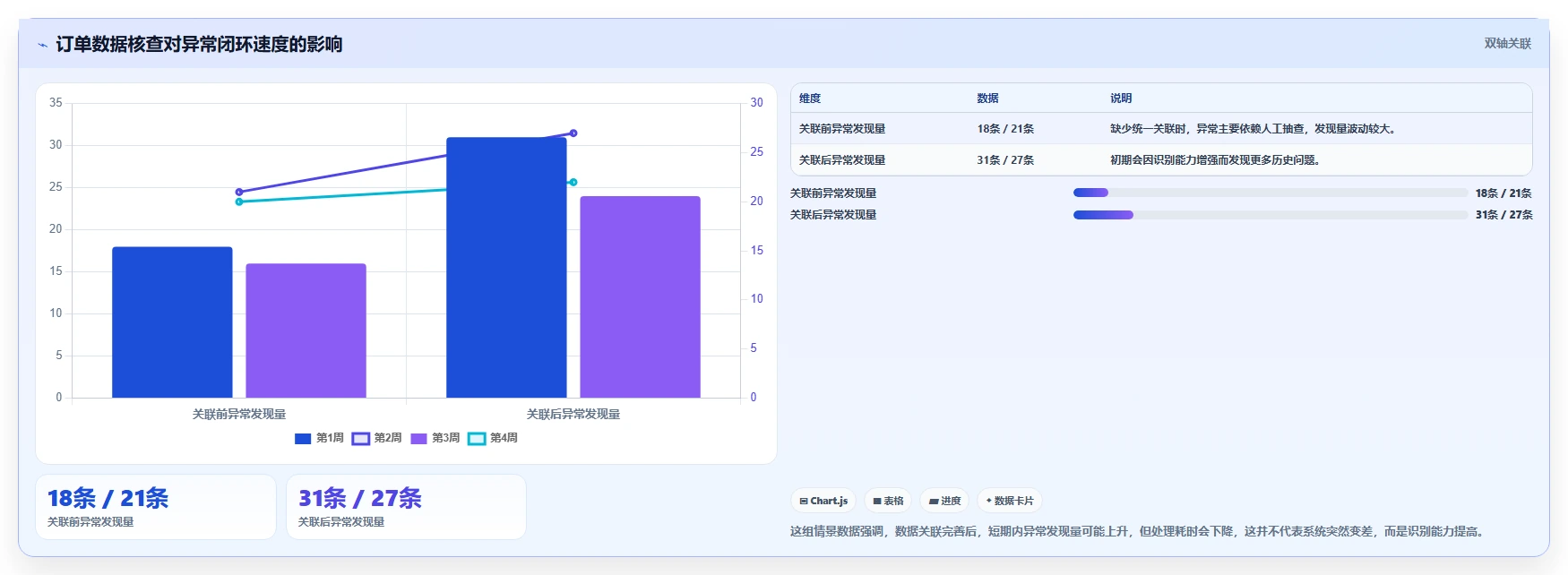Screen dimensions: 1568x575
Task: Click the 关联前异常发现量 progress bar
Action: (x=1271, y=193)
